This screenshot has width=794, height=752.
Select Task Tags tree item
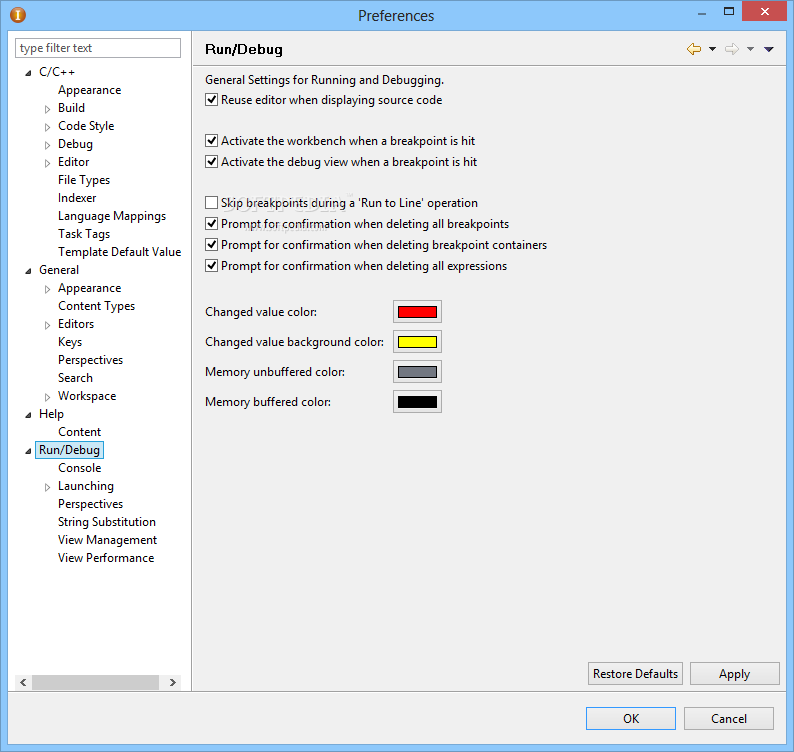click(84, 234)
